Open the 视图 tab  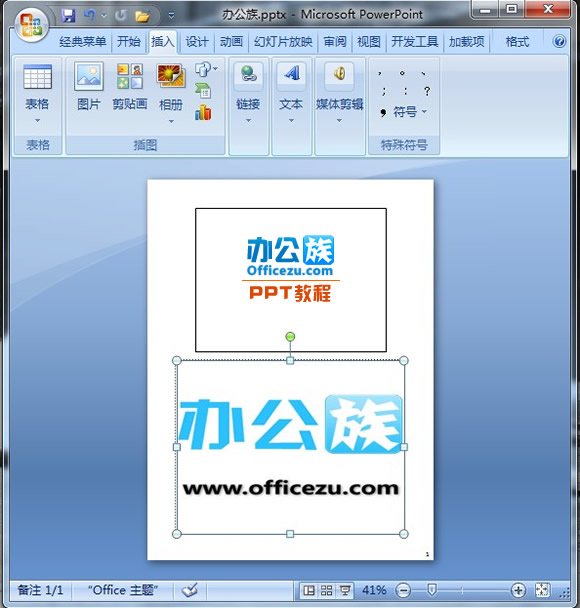(369, 41)
